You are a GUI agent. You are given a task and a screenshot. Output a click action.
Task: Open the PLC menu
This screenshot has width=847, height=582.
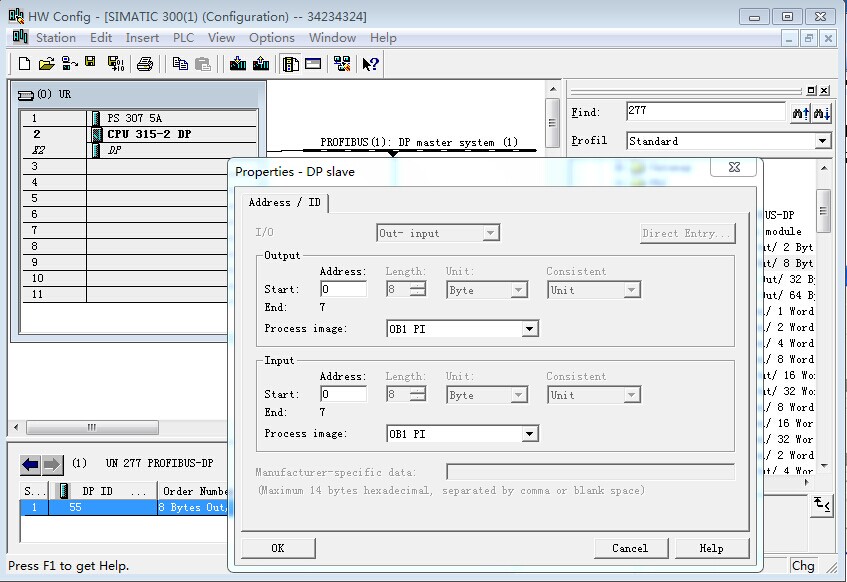(183, 38)
